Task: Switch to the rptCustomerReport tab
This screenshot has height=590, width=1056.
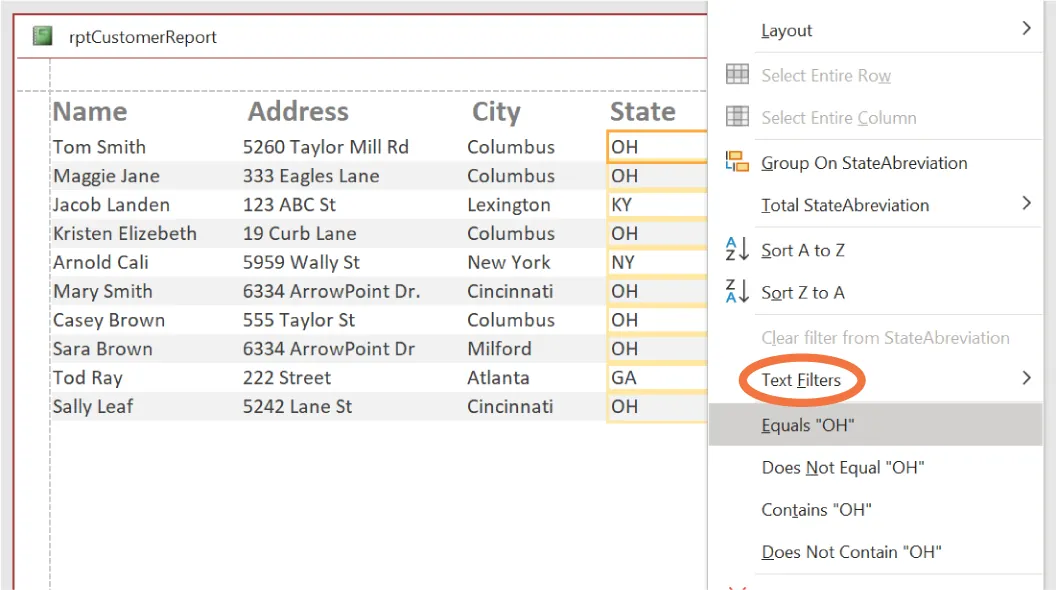Action: (x=144, y=37)
